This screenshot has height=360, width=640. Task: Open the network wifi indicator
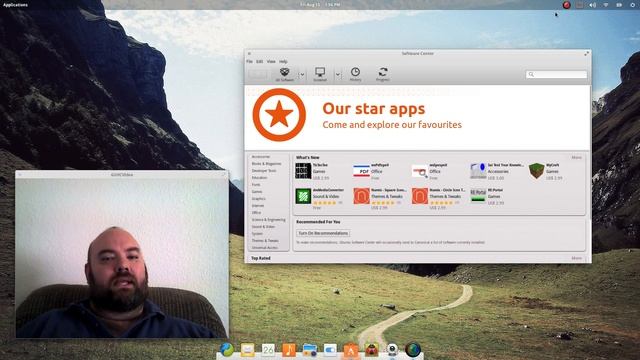click(606, 5)
